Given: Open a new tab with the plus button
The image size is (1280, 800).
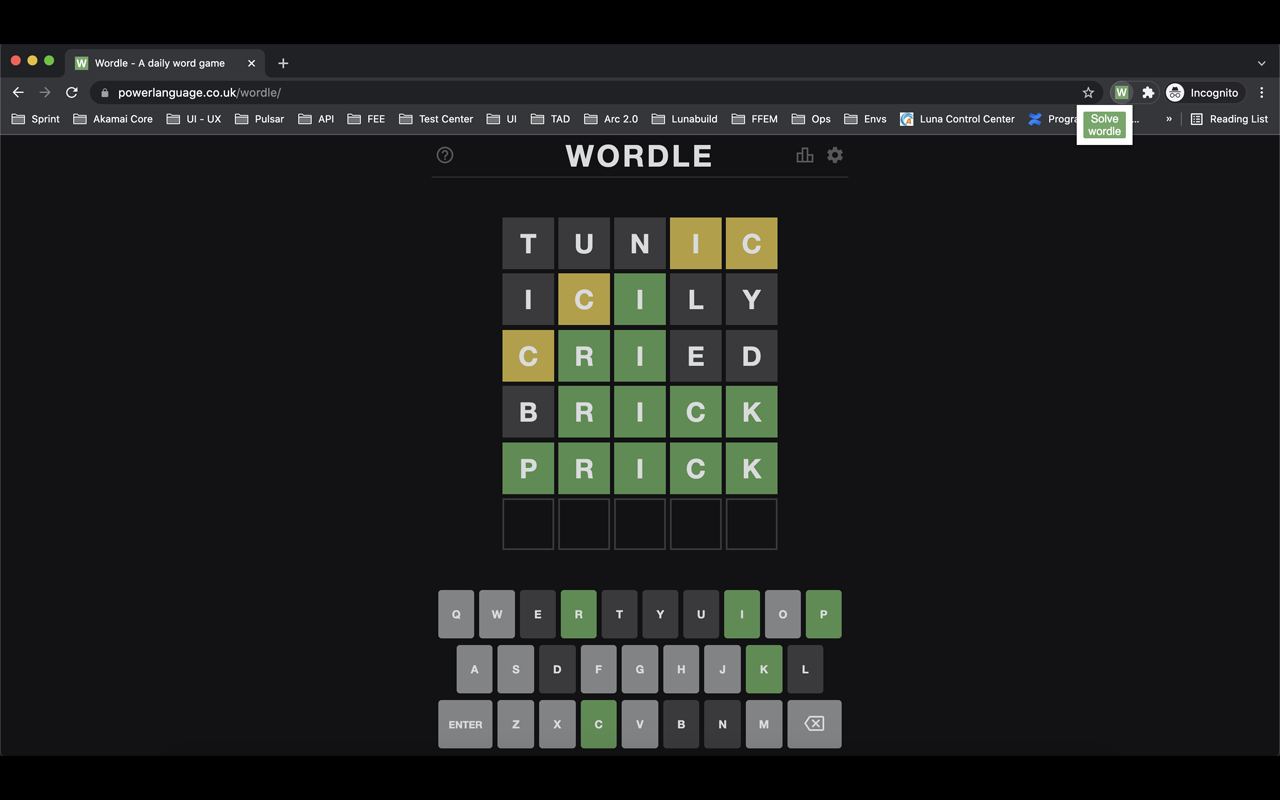Looking at the screenshot, I should tap(283, 63).
